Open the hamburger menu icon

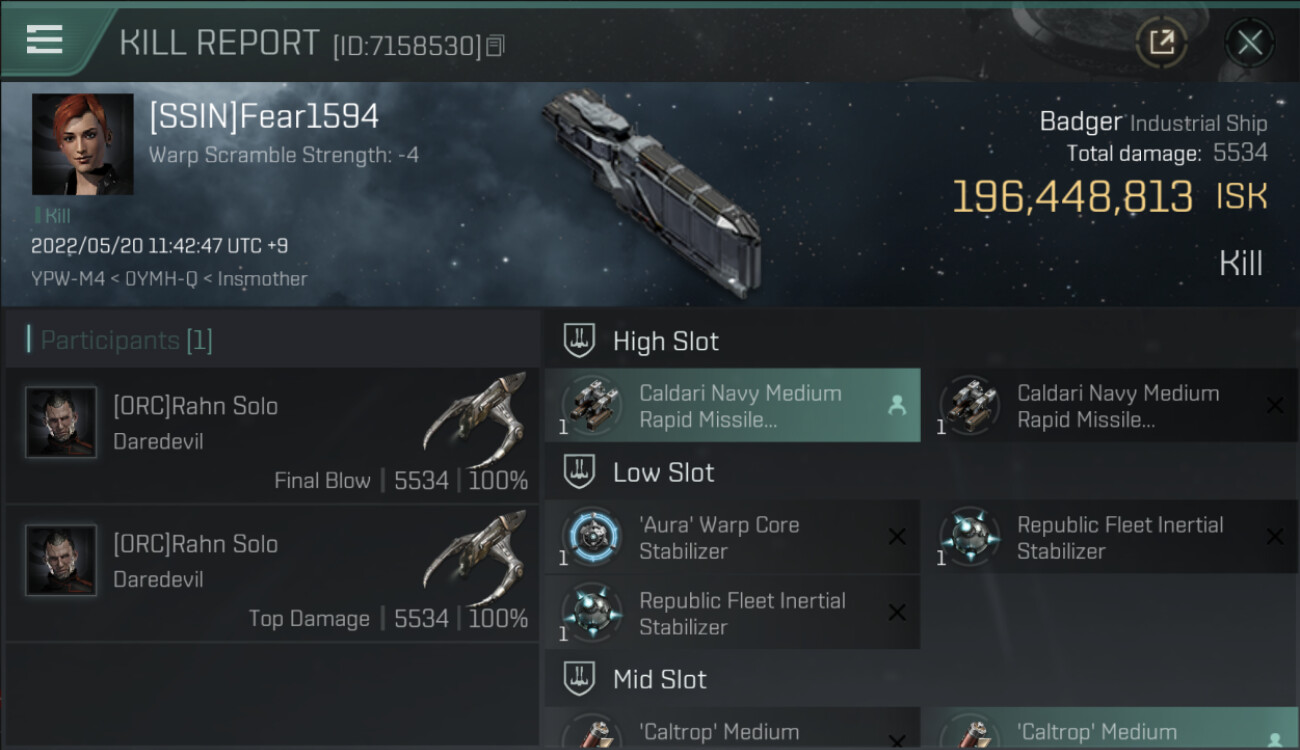click(x=45, y=40)
